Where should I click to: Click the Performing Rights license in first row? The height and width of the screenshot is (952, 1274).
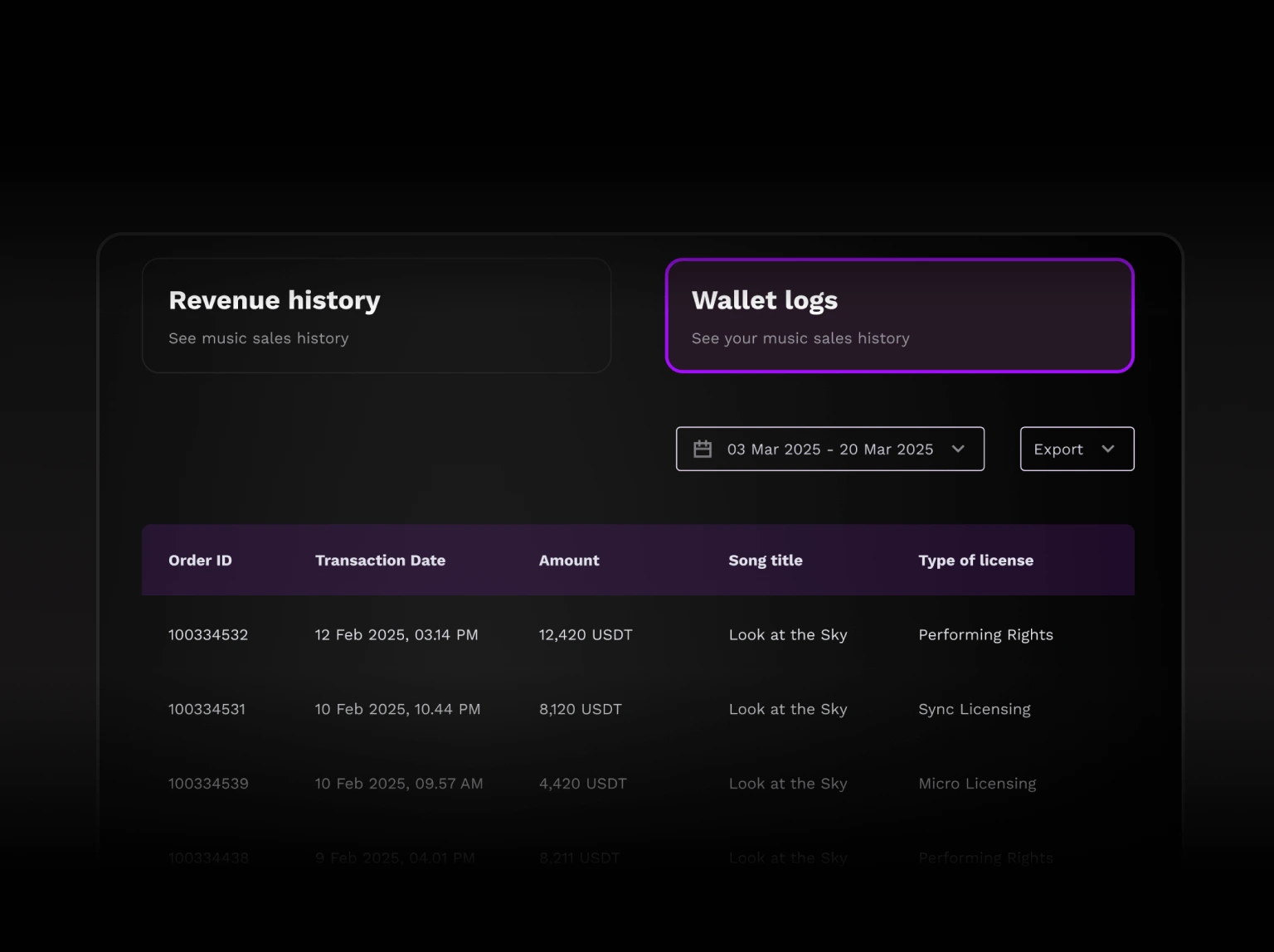(985, 635)
